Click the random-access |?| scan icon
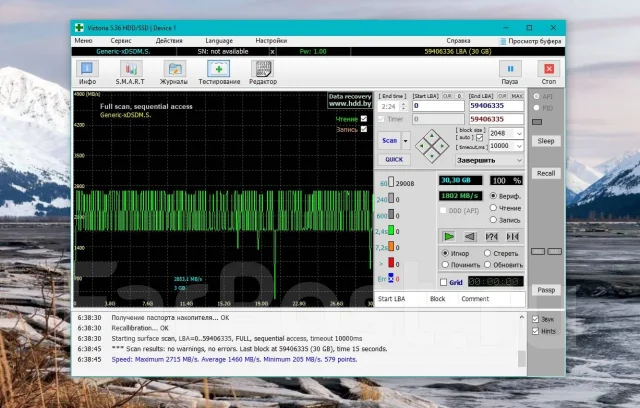Screen dimensions: 640x408 click(x=491, y=236)
